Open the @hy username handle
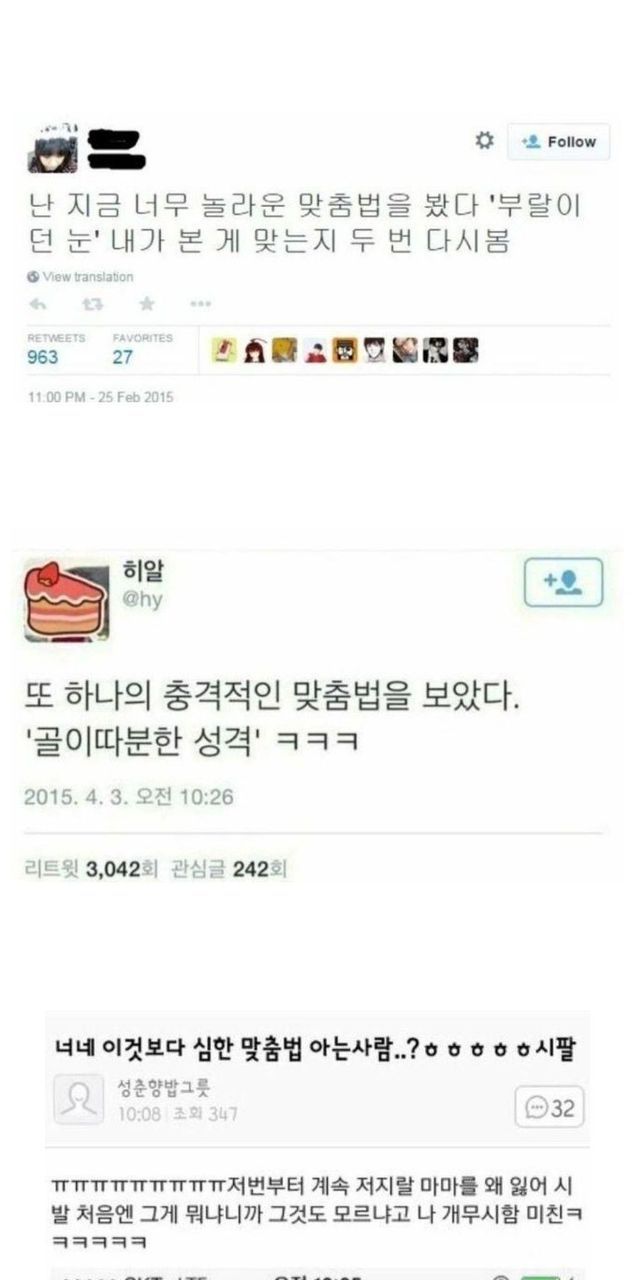The height and width of the screenshot is (1280, 640). pyautogui.click(x=142, y=599)
